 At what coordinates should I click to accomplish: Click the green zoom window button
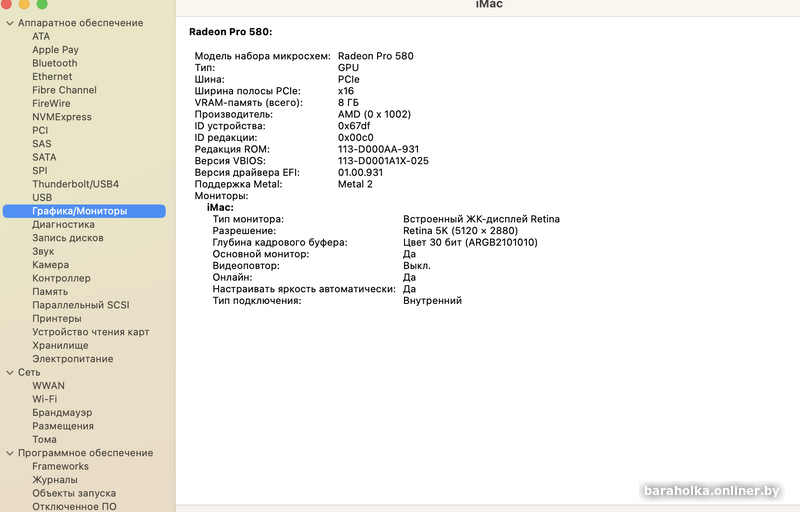42,4
